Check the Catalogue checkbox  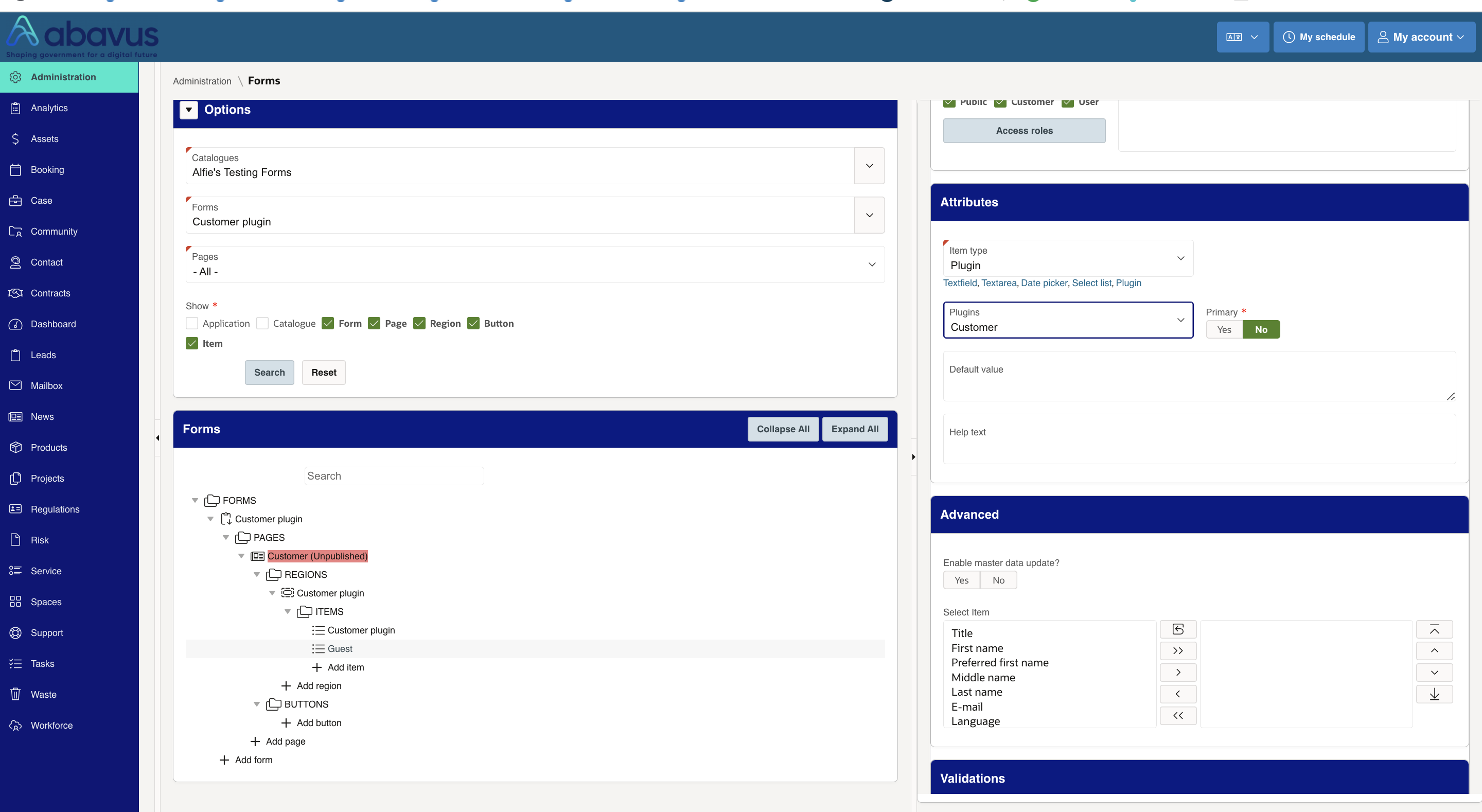pyautogui.click(x=262, y=324)
